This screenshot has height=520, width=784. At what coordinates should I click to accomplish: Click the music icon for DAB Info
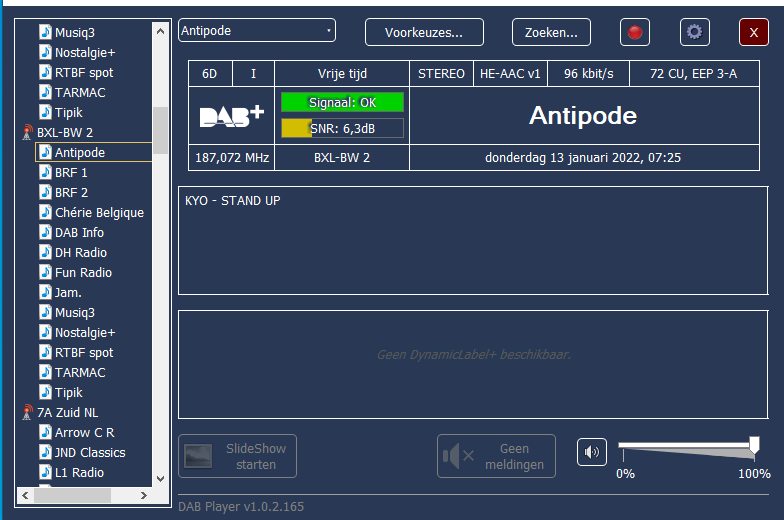click(x=46, y=232)
